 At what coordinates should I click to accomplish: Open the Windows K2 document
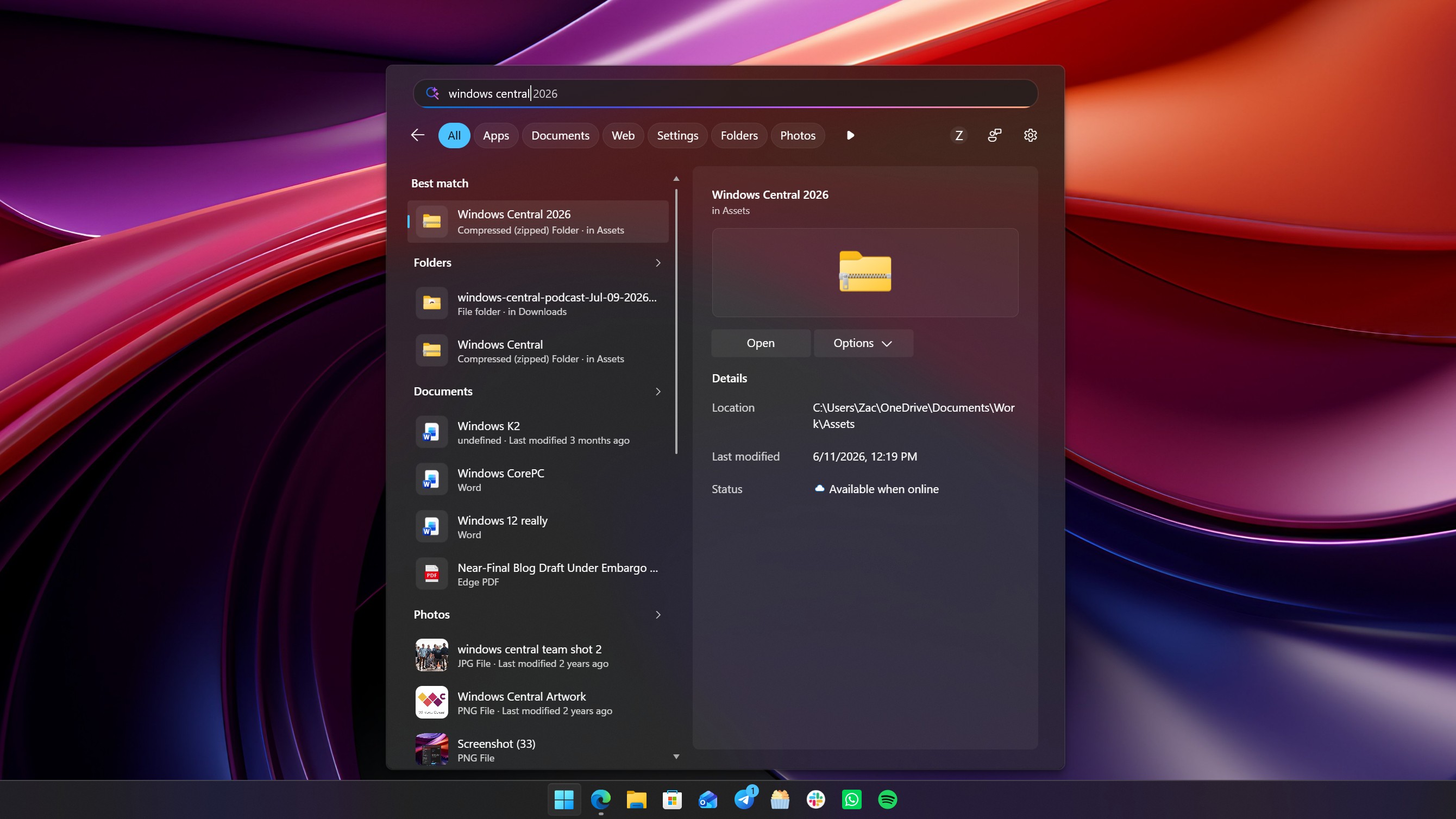[537, 432]
